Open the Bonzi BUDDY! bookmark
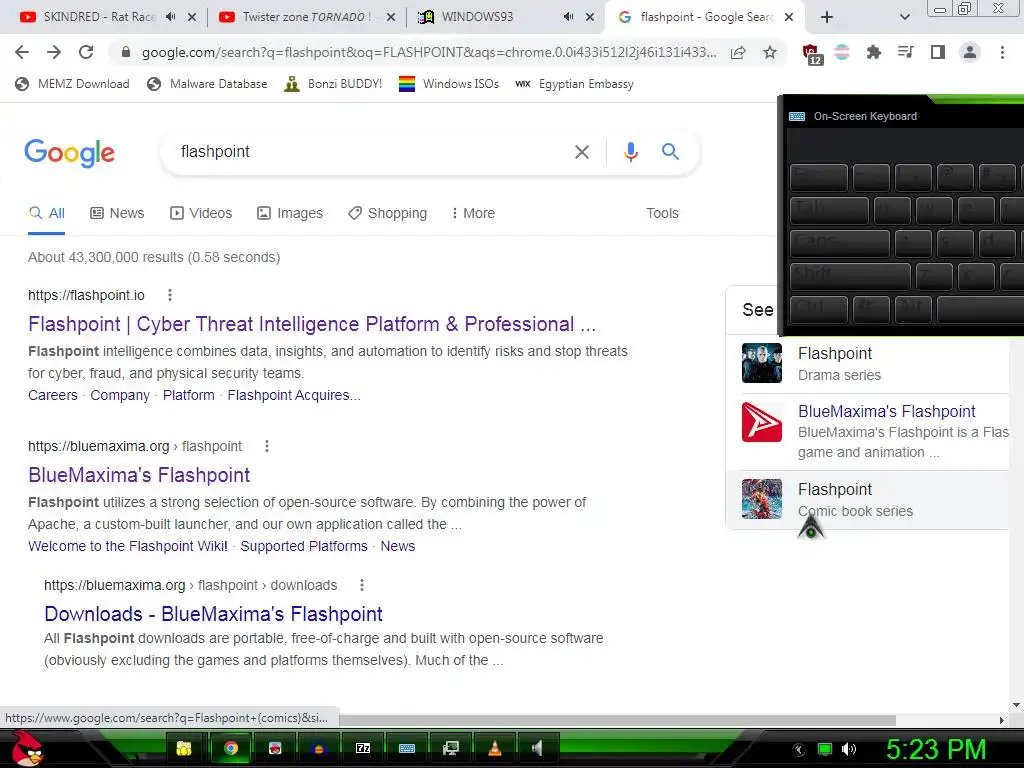This screenshot has width=1024, height=768. 333,84
